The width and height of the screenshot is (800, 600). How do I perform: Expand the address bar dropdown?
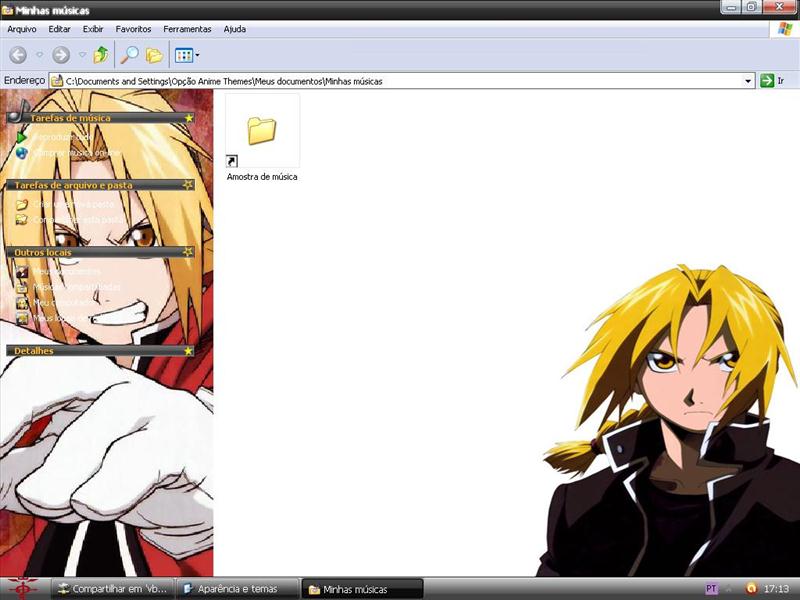(748, 81)
